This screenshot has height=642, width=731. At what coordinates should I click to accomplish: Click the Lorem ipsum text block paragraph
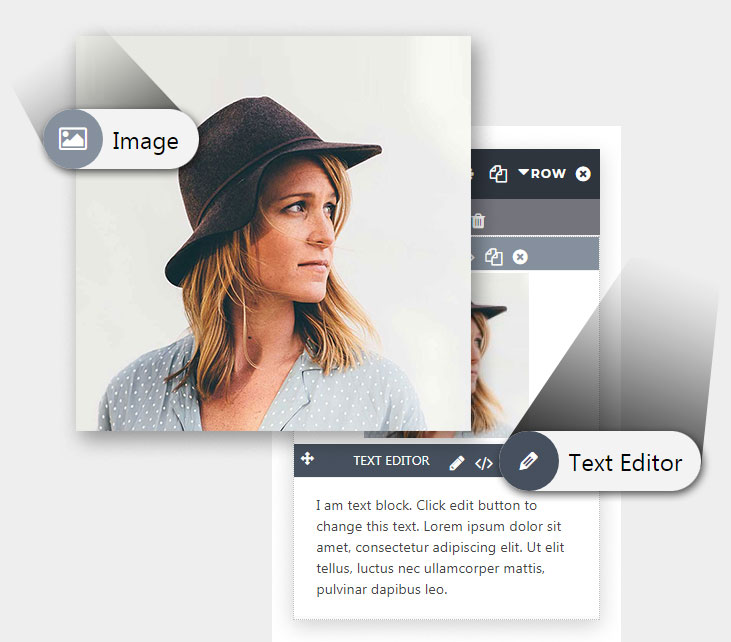coord(441,547)
